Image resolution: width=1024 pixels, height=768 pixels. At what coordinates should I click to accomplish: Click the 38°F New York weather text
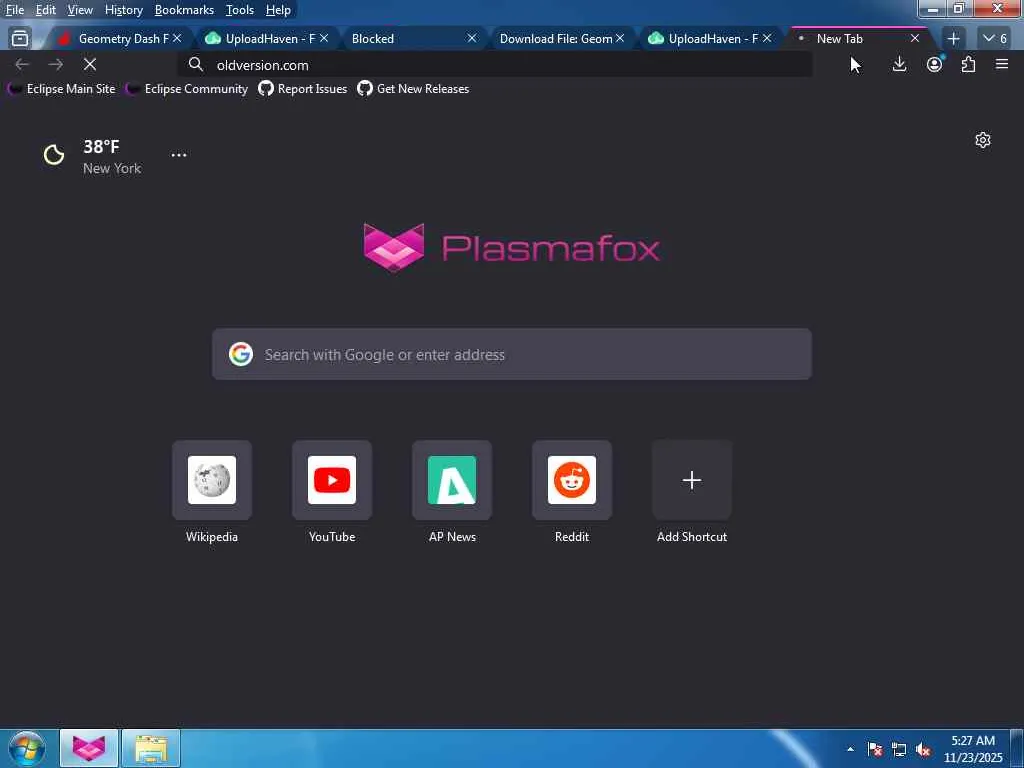[x=112, y=157]
